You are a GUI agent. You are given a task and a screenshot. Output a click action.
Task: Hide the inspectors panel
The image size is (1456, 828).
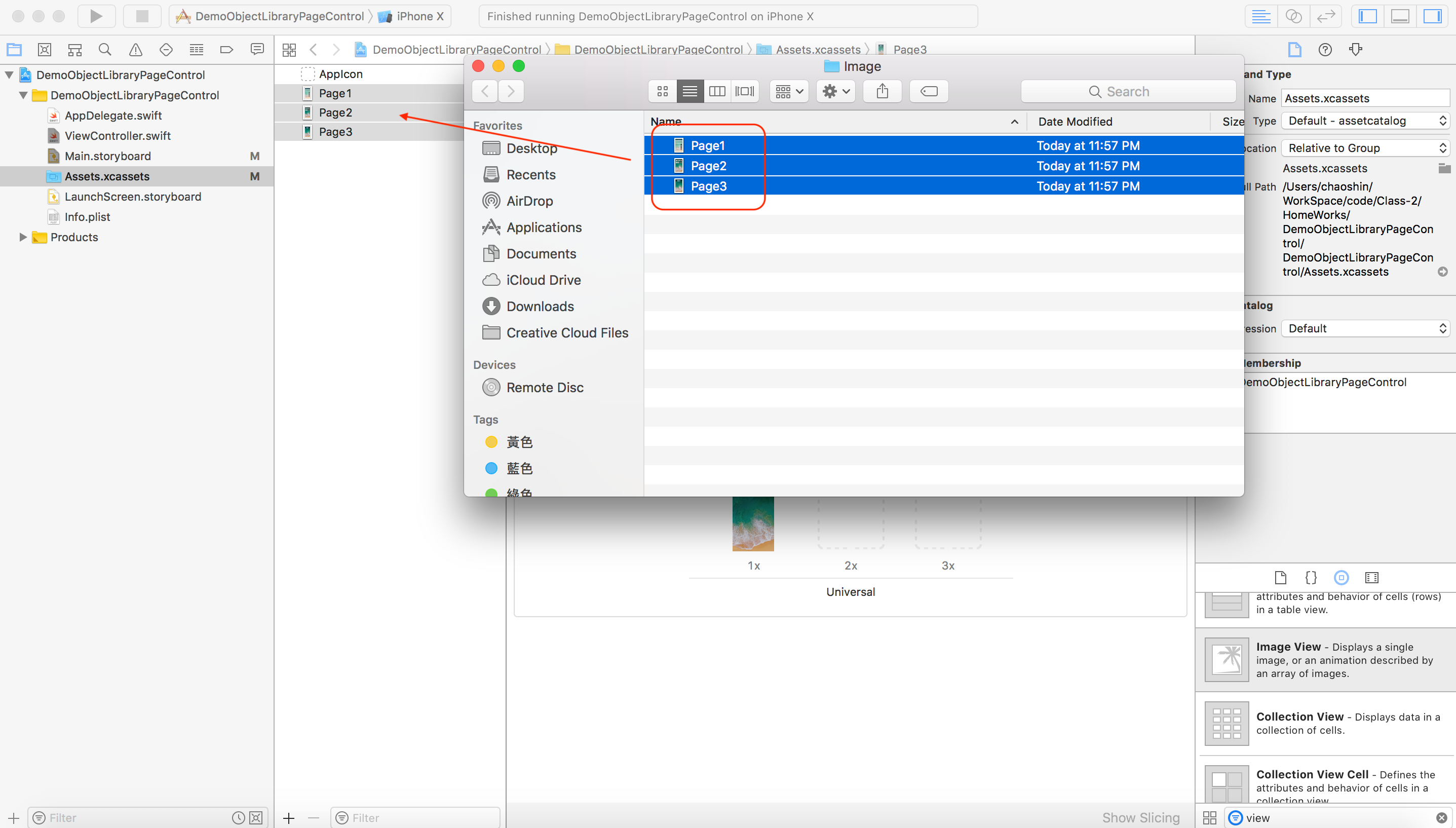[x=1432, y=16]
